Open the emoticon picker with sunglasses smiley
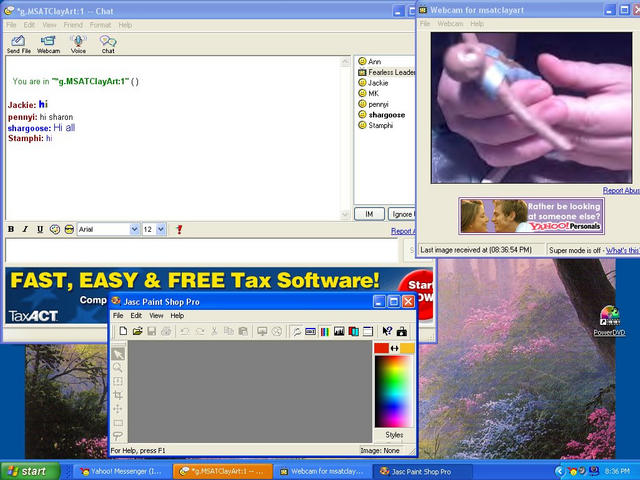640x480 pixels. point(69,229)
